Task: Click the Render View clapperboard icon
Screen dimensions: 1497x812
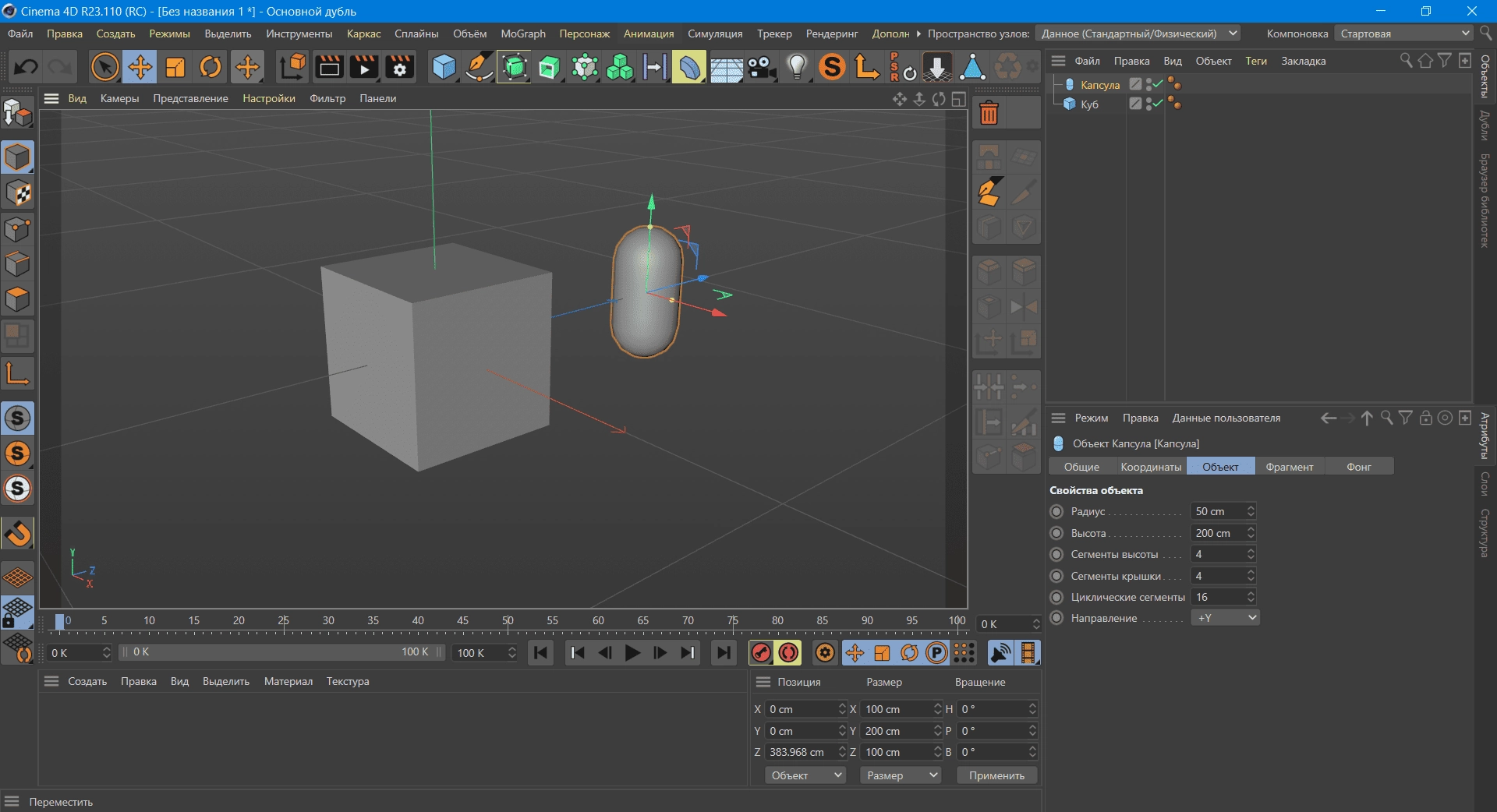Action: coord(328,67)
